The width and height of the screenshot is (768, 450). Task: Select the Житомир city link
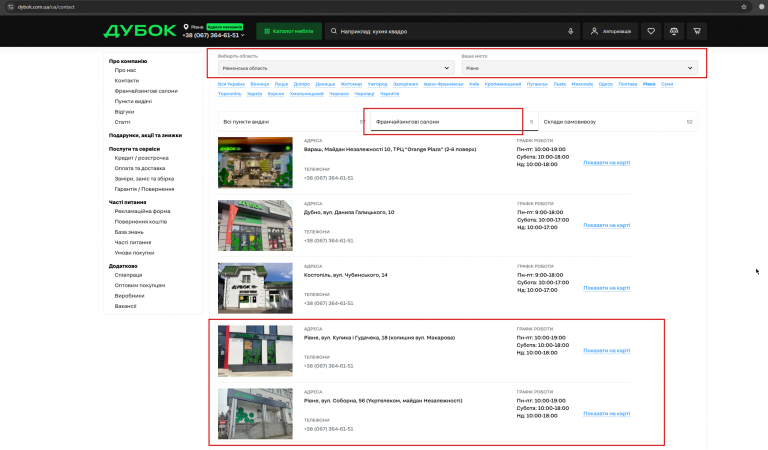[x=351, y=84]
